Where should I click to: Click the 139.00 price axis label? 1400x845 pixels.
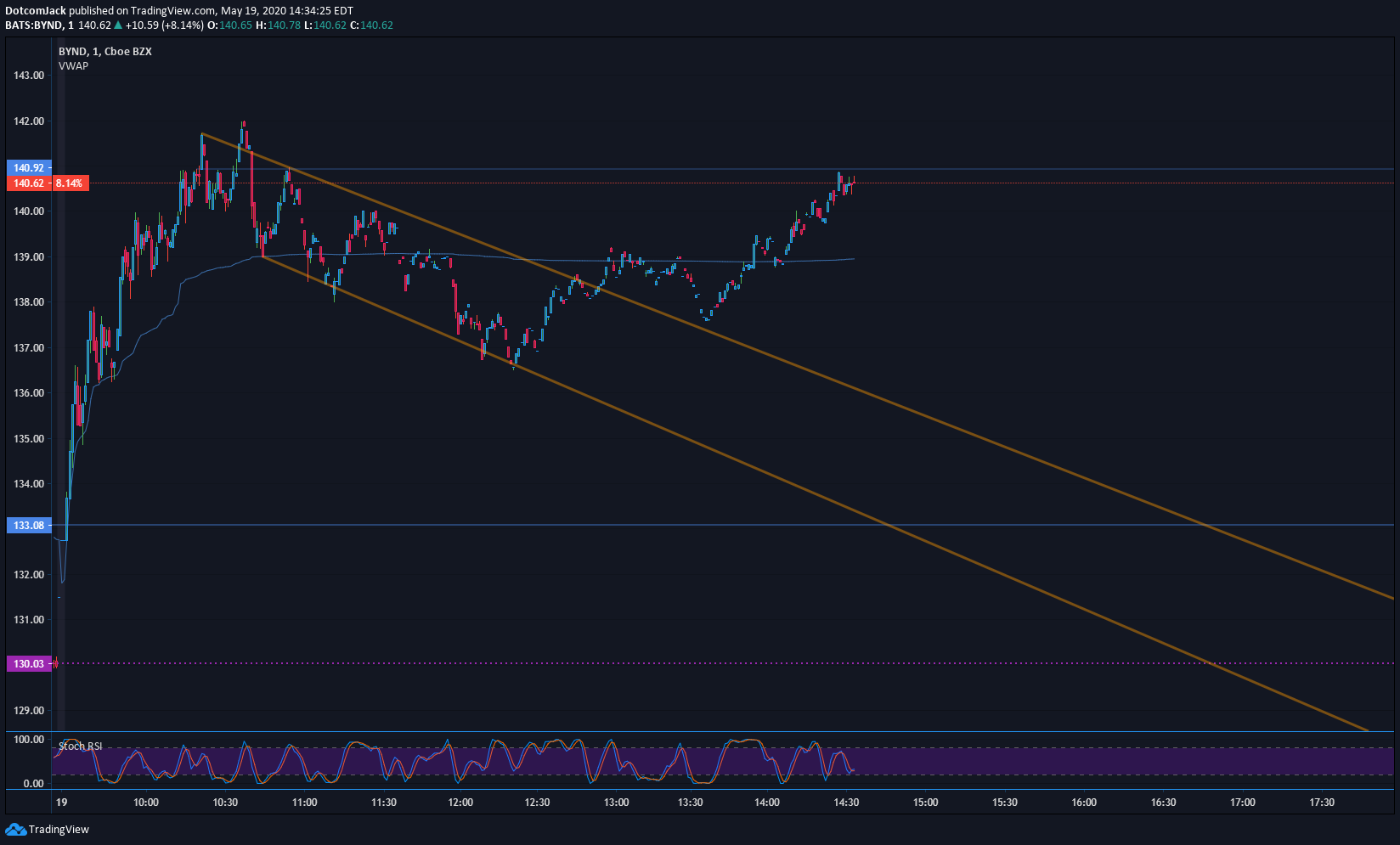tap(29, 257)
